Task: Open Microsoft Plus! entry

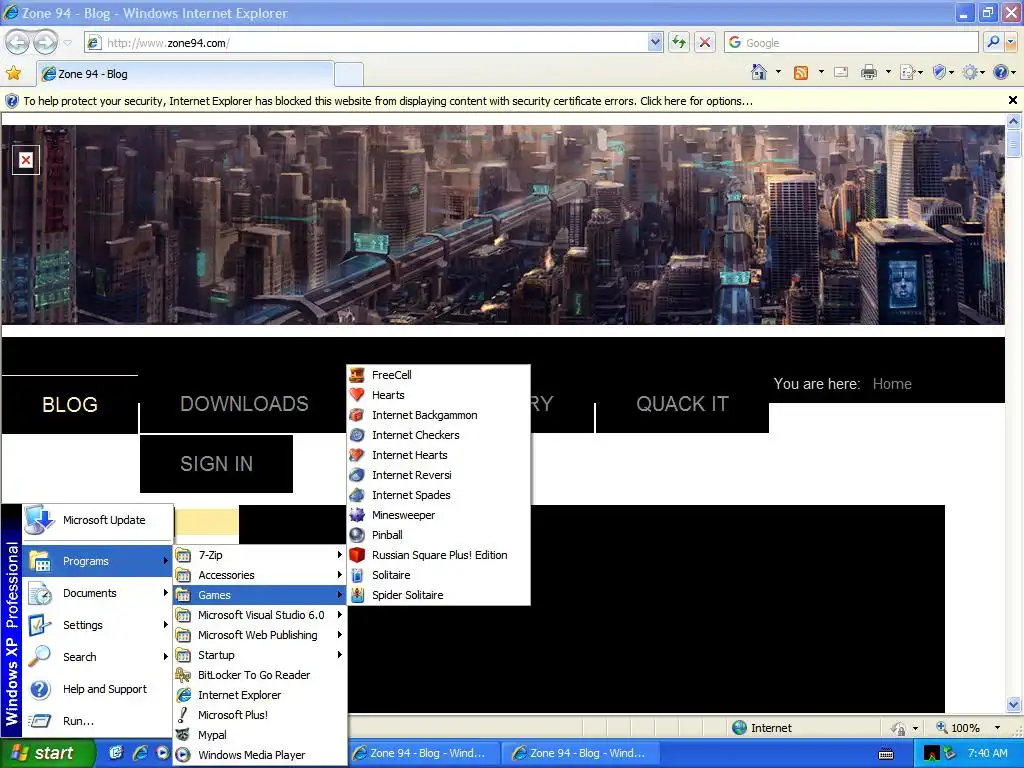Action: click(x=260, y=715)
